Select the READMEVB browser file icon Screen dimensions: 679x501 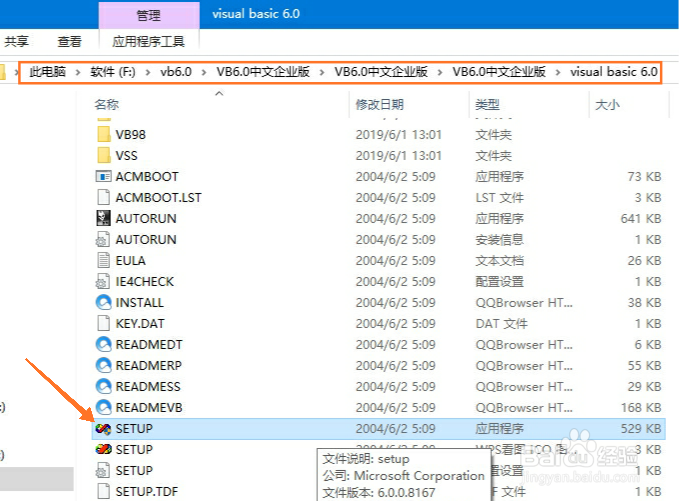[x=103, y=407]
